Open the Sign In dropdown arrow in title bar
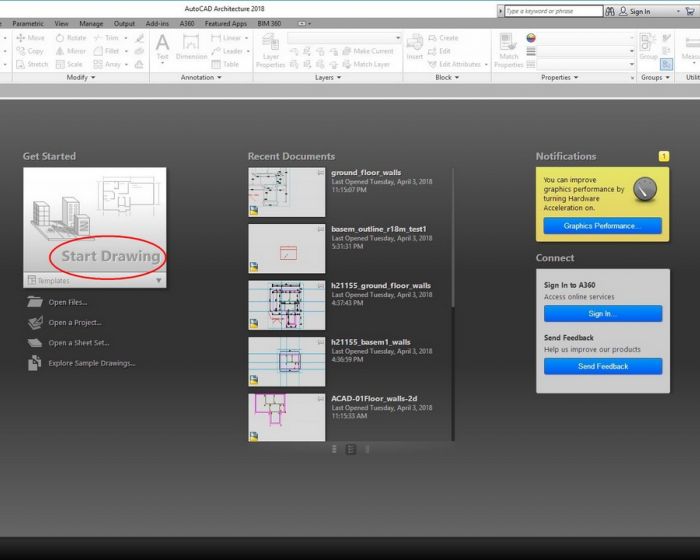The height and width of the screenshot is (560, 700). click(x=679, y=11)
